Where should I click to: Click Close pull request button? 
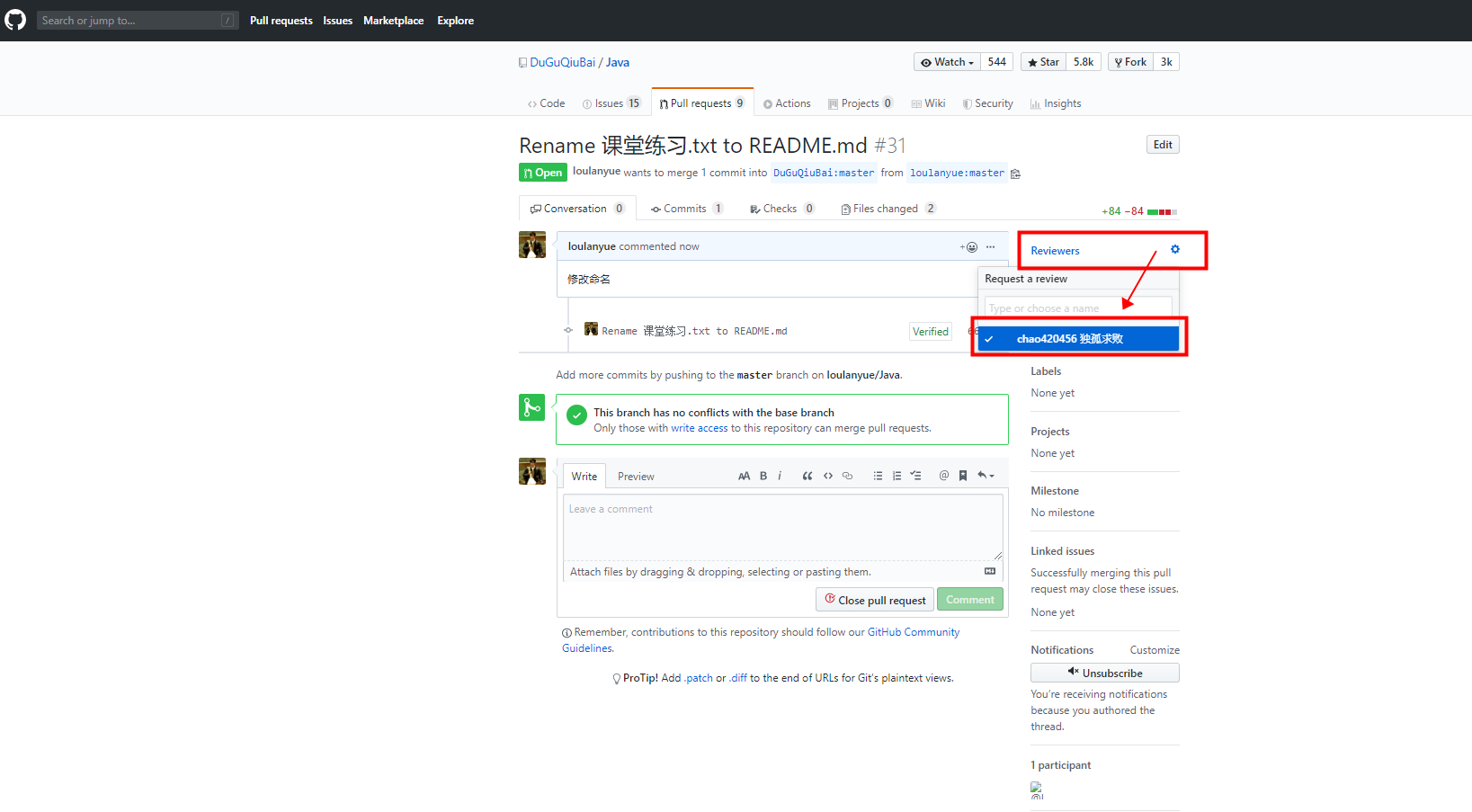point(875,600)
